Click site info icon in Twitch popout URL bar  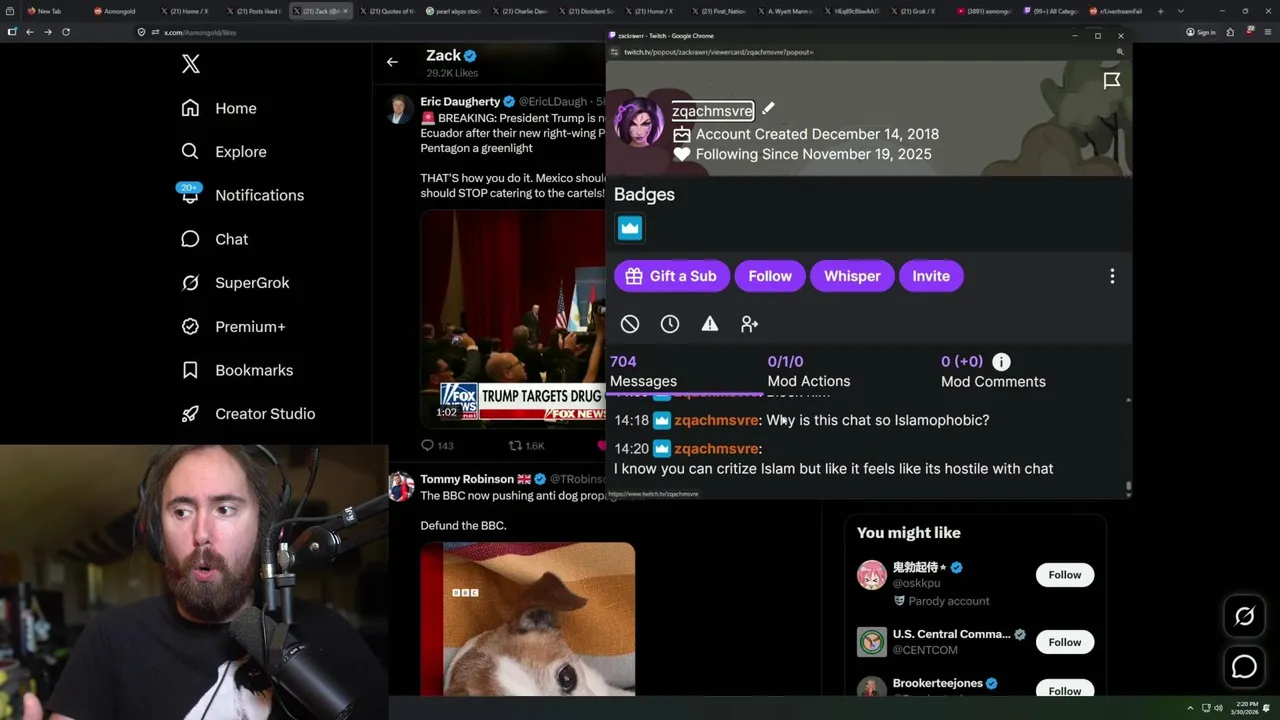coord(614,51)
